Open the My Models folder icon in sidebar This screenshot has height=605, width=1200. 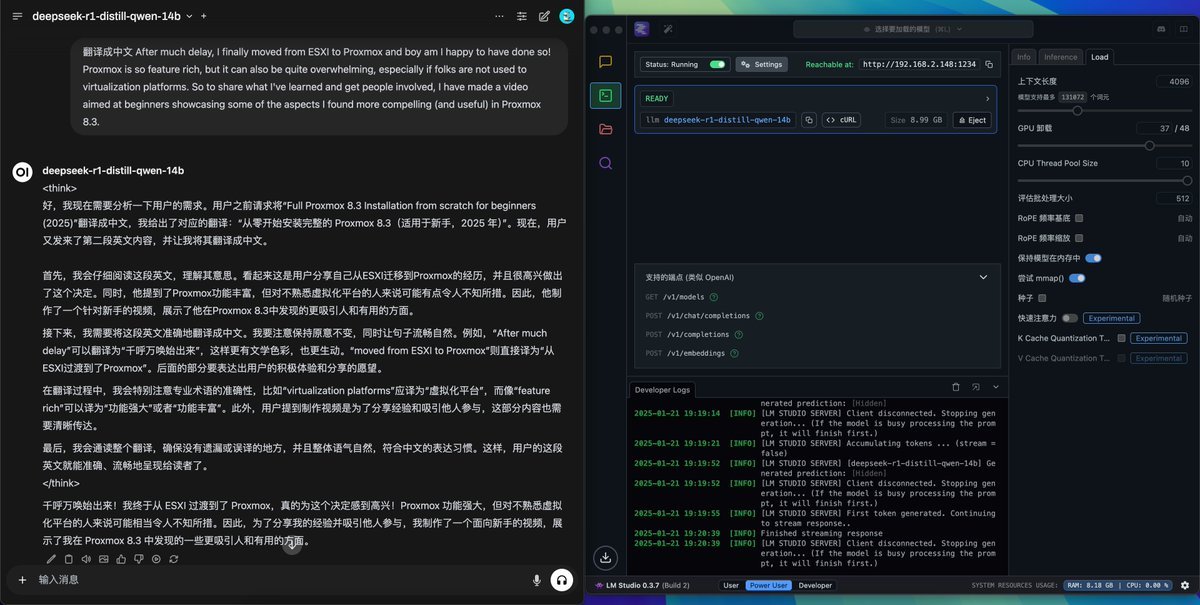(605, 129)
